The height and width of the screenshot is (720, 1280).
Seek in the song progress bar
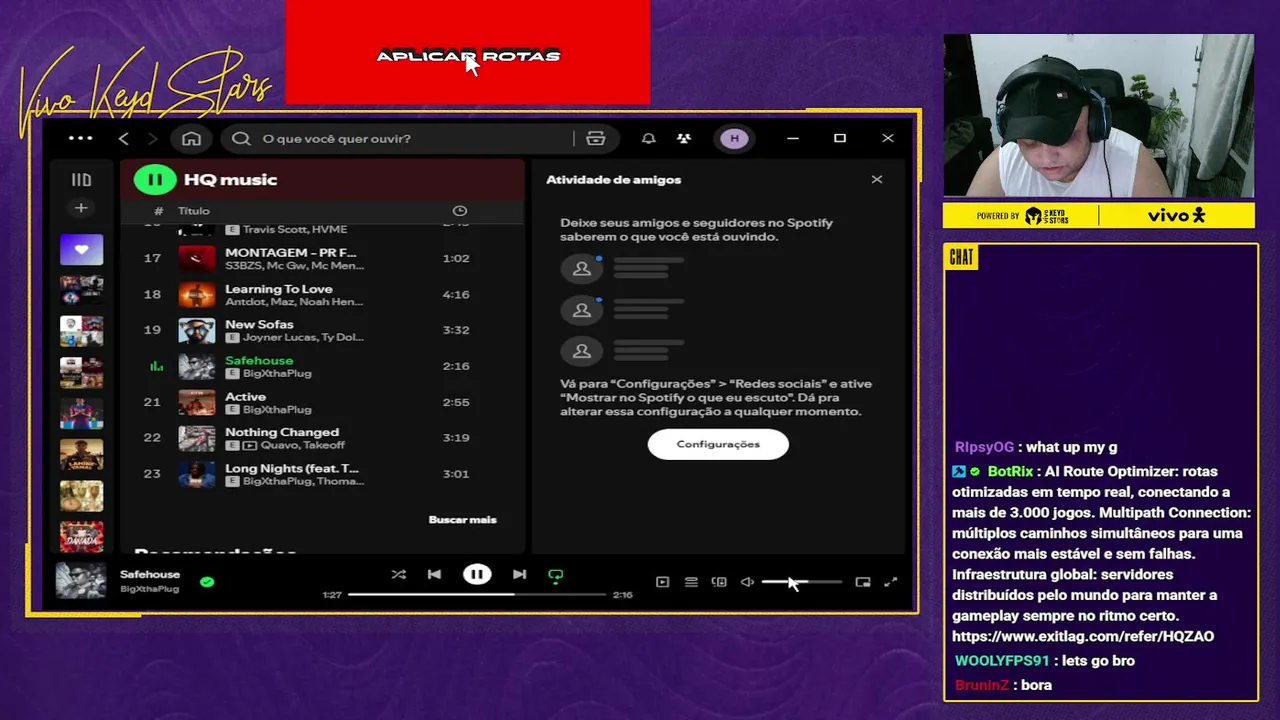click(x=478, y=594)
